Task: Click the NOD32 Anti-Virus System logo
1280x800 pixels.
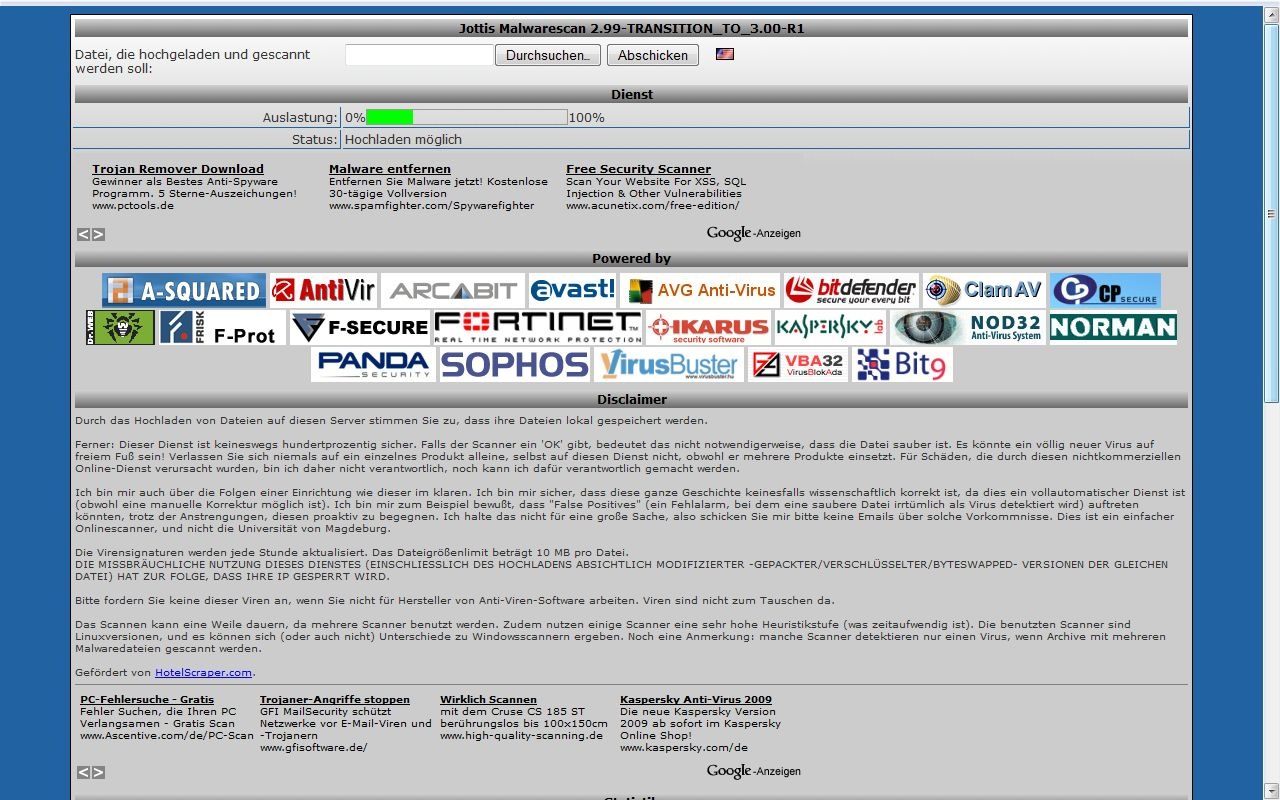Action: 968,327
